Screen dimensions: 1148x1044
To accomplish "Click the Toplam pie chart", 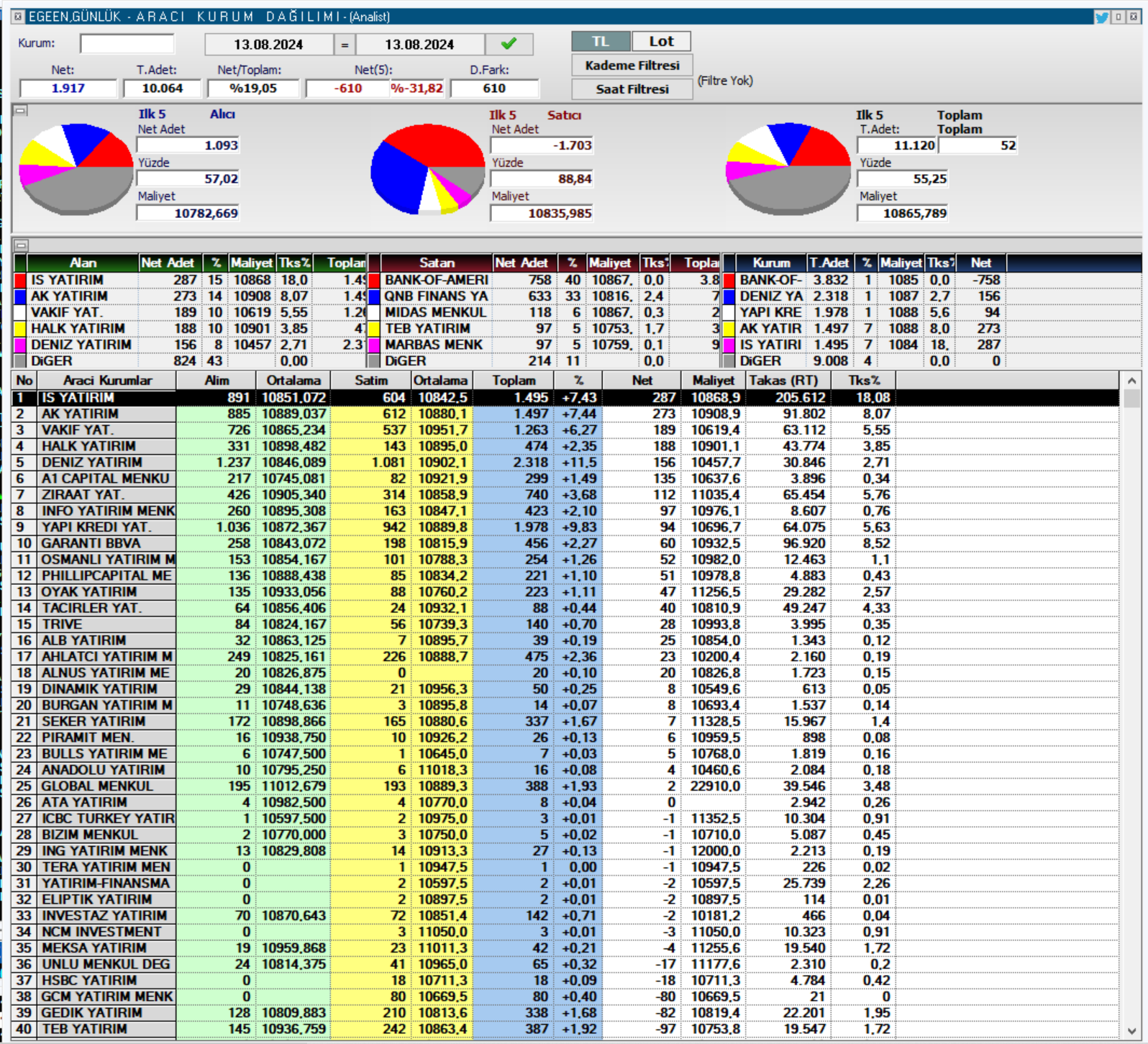I will click(x=788, y=170).
